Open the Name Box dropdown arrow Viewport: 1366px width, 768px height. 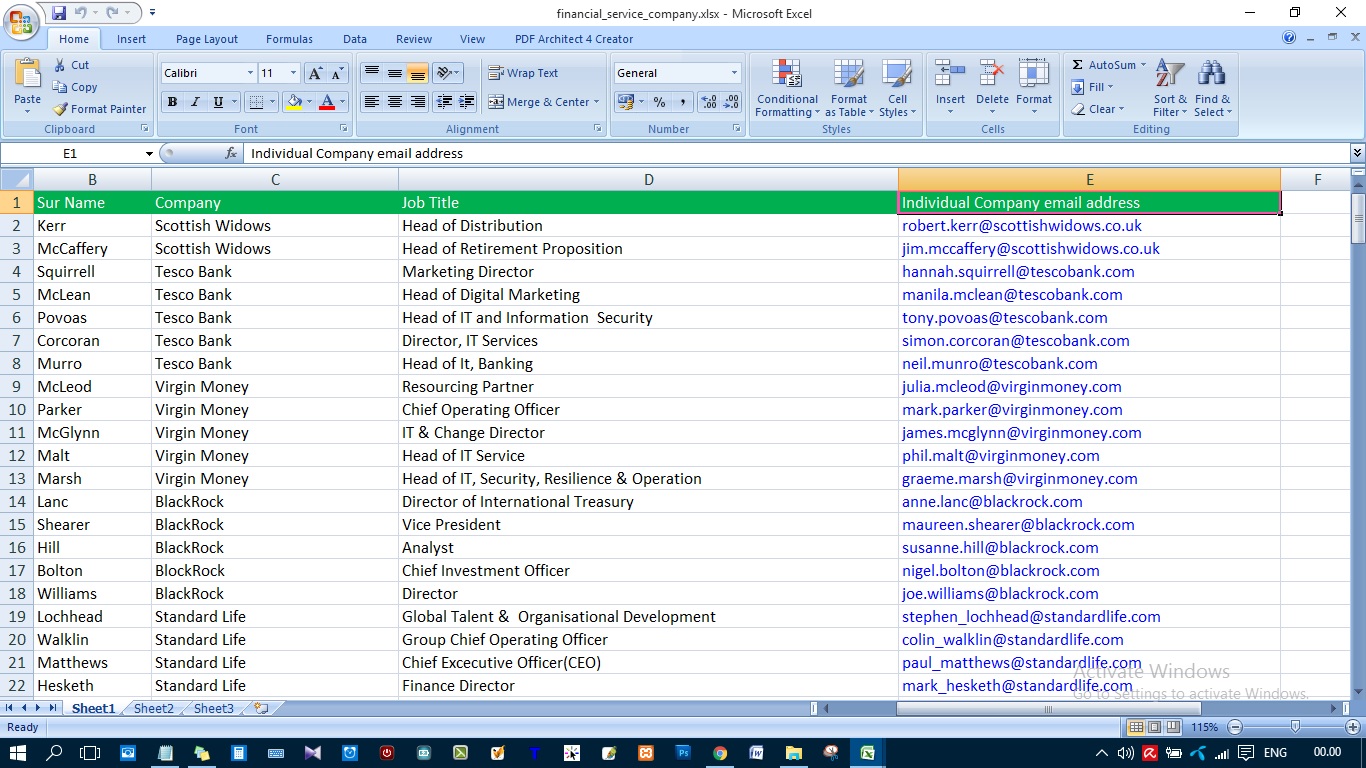point(149,154)
